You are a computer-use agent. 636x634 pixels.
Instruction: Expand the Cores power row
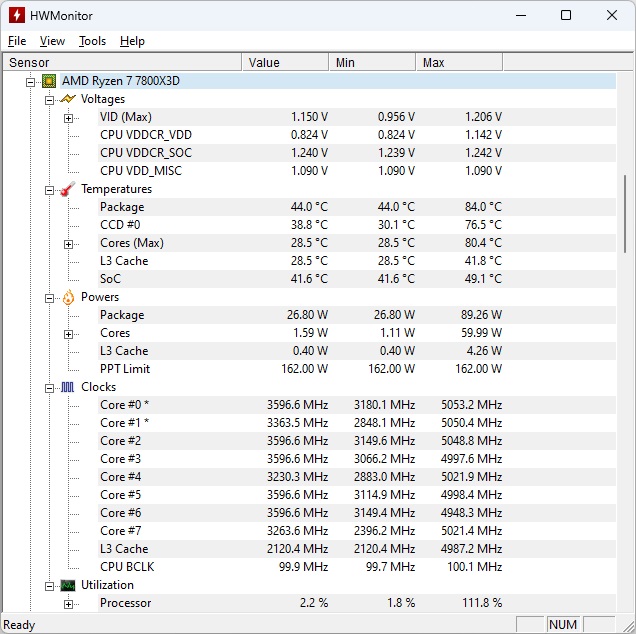click(68, 334)
